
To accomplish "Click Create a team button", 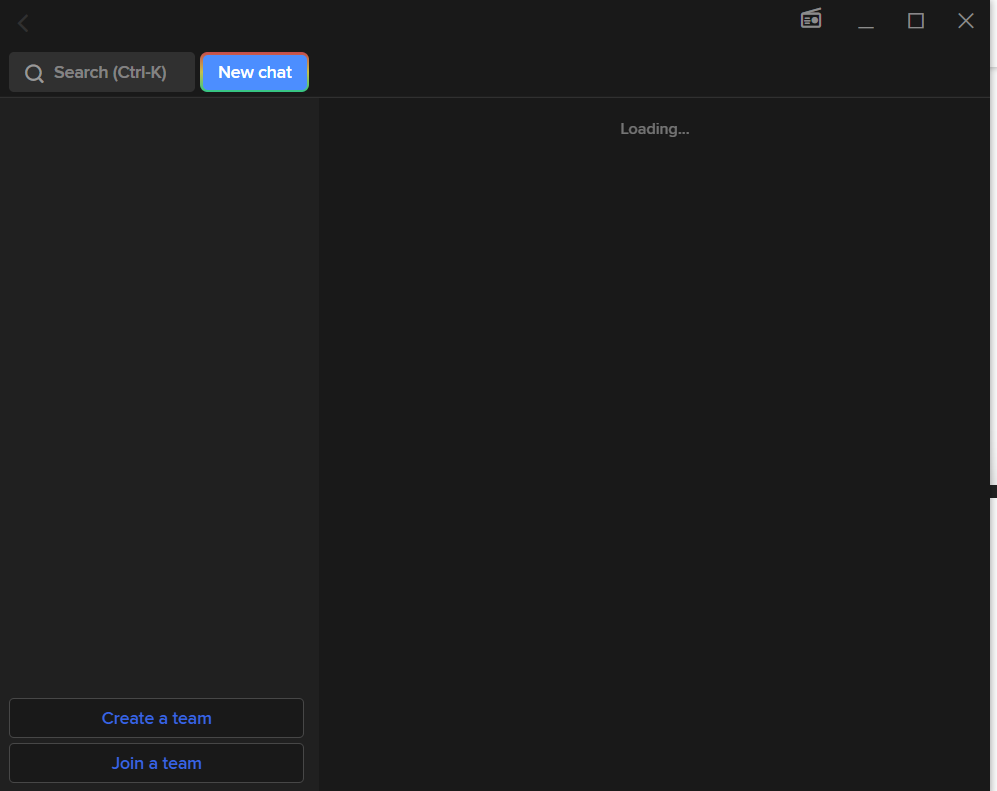I will coord(156,718).
